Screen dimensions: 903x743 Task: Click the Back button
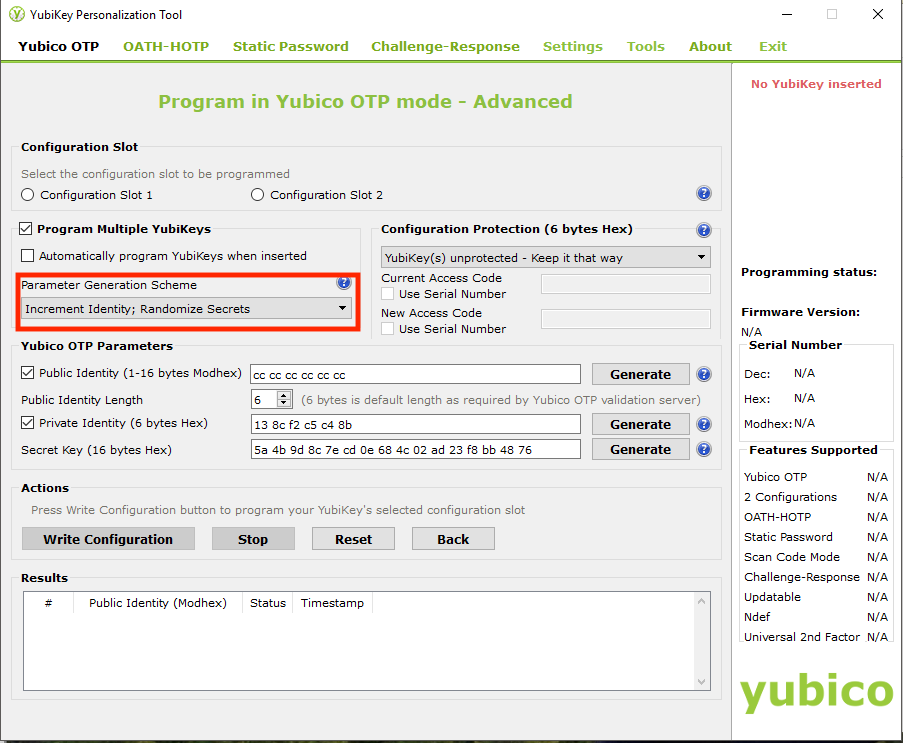click(453, 539)
